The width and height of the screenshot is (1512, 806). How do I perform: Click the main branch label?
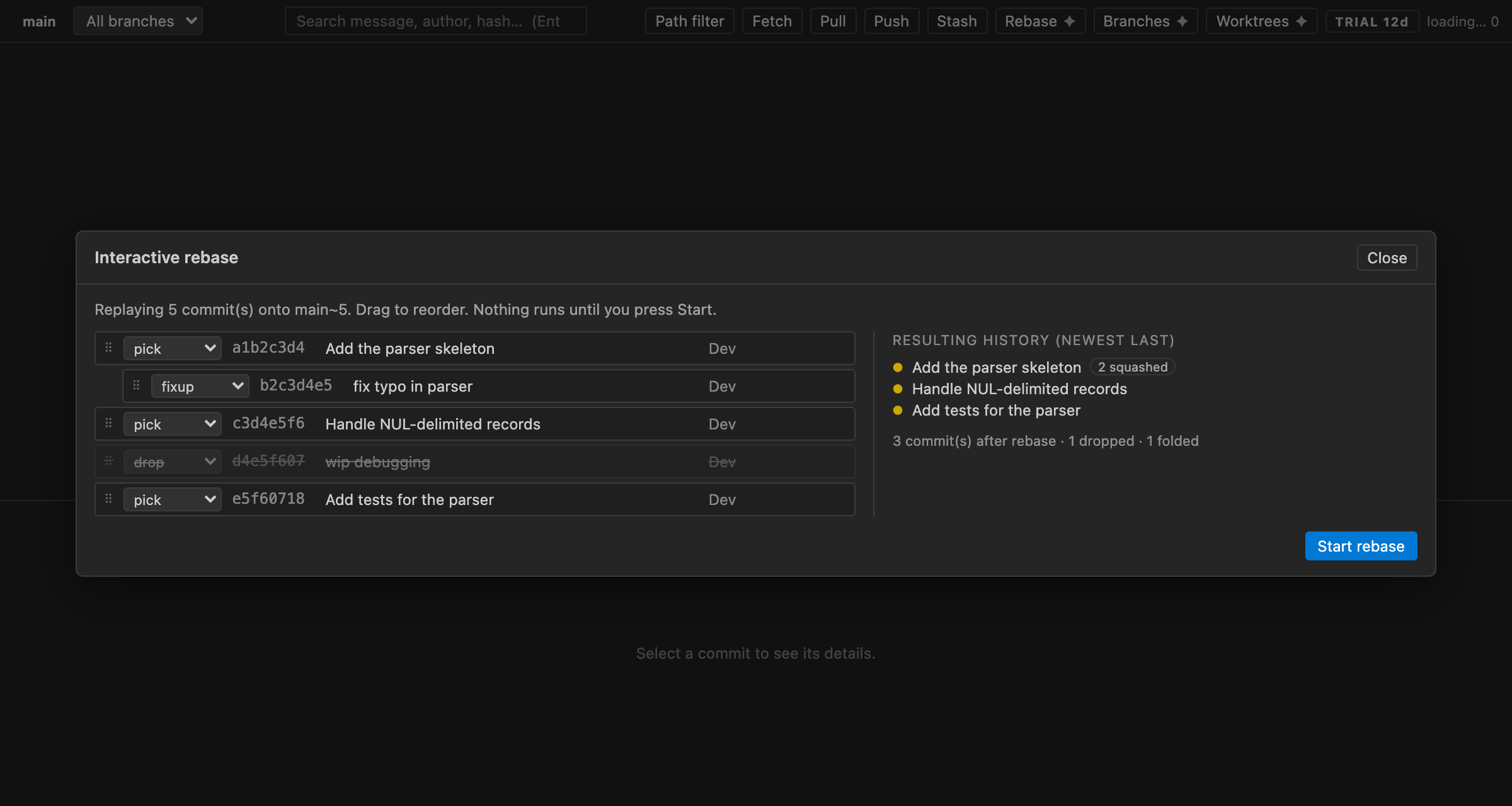(39, 21)
